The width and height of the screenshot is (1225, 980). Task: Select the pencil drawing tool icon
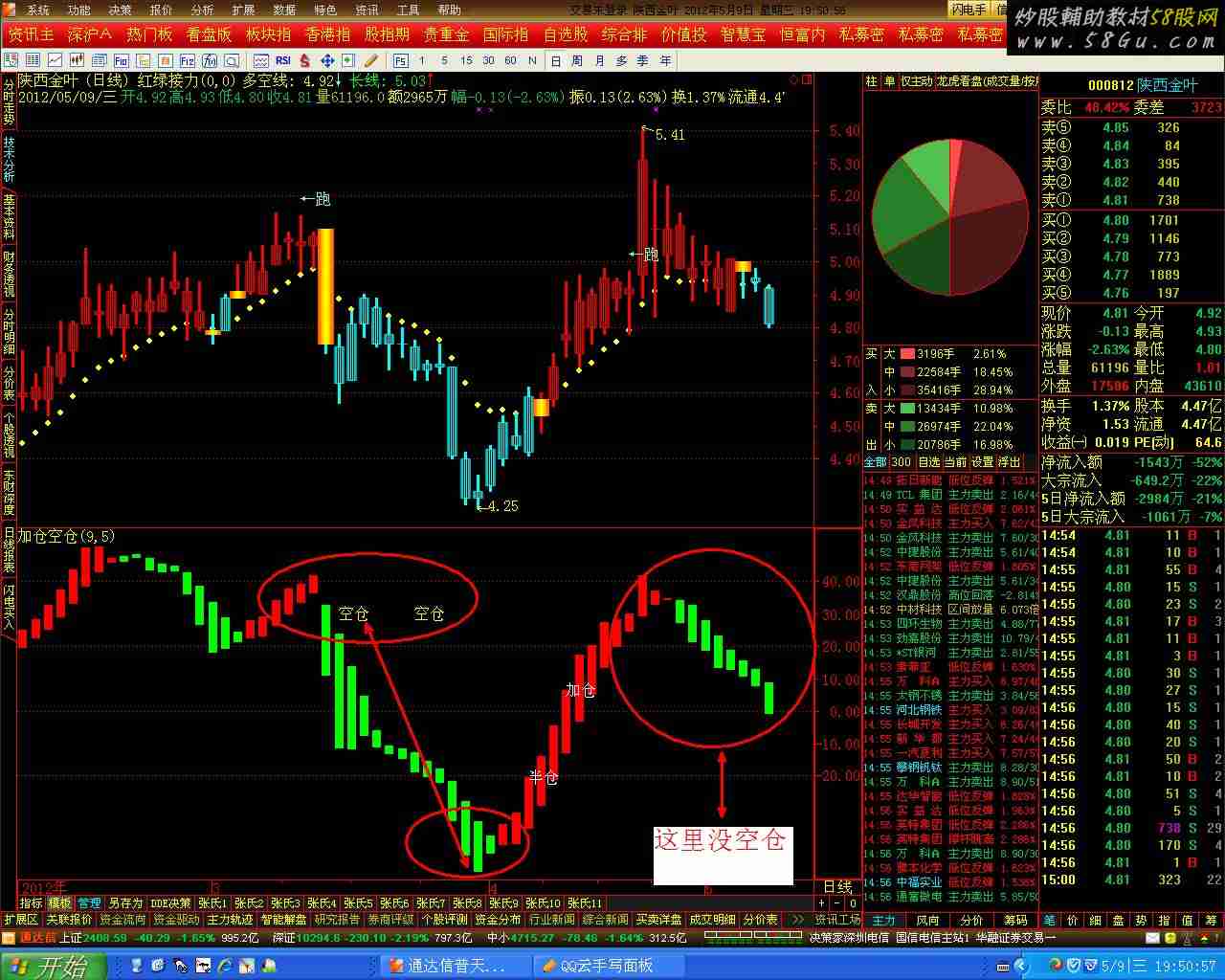(370, 60)
